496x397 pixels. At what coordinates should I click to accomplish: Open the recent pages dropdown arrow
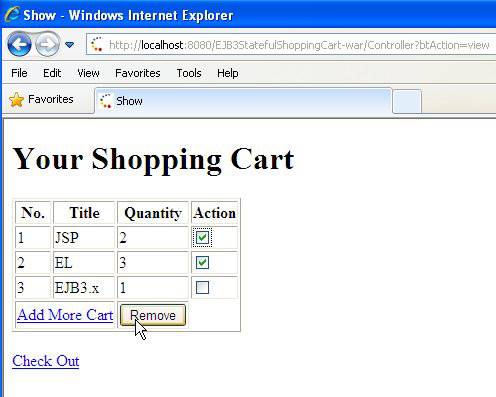(x=69, y=44)
